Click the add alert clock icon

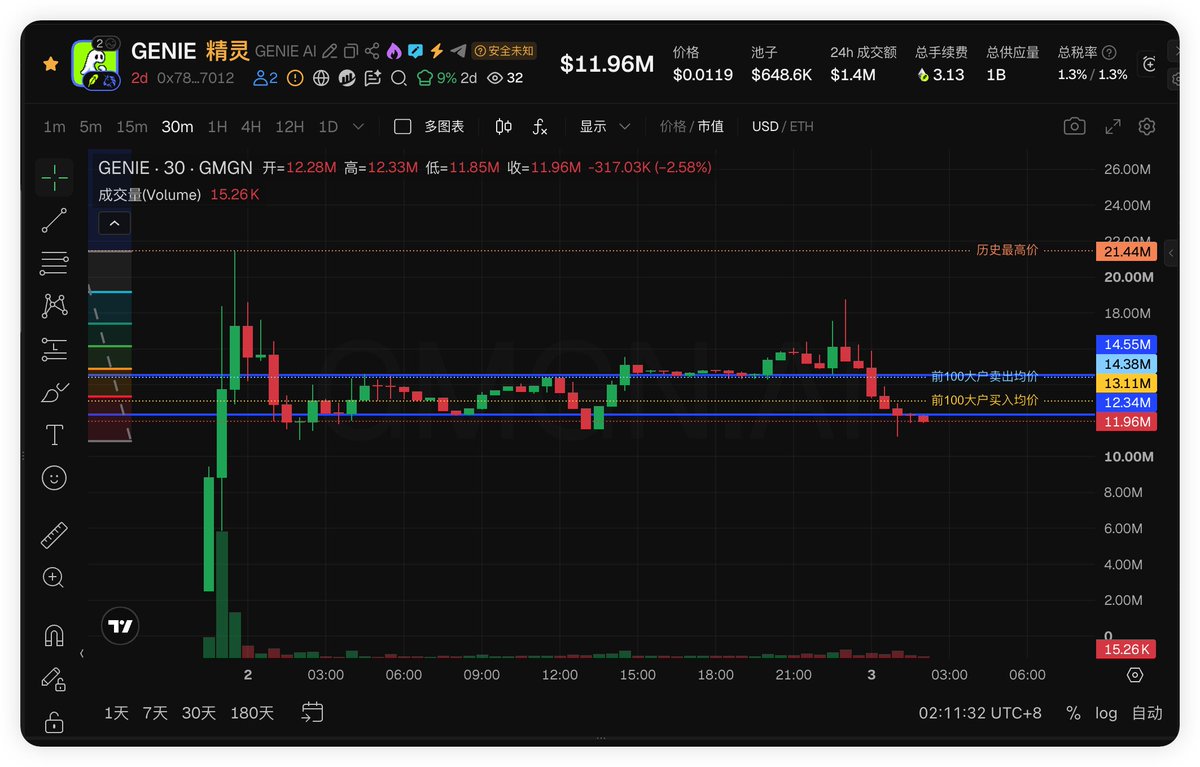pos(1149,63)
